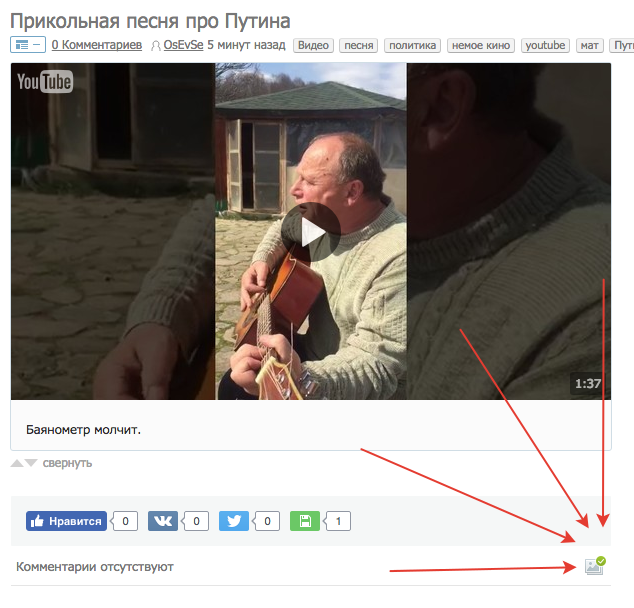Click the image icon with green checkmark
634x608 pixels.
coord(595,566)
